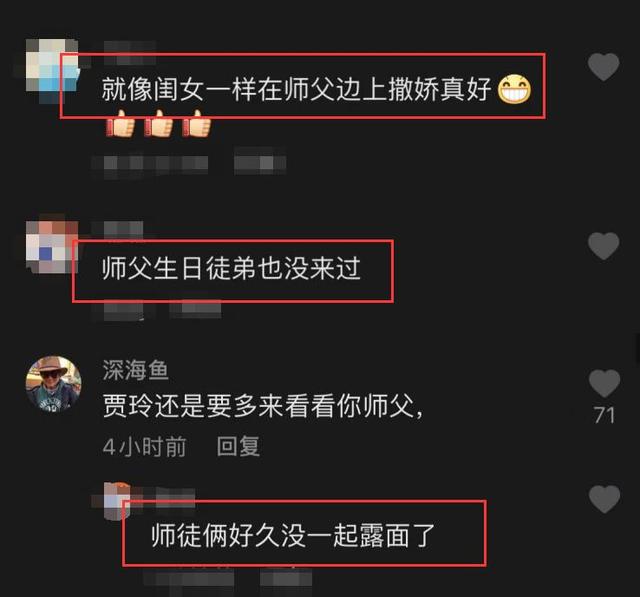This screenshot has width=640, height=597.
Task: Select reply text 师徒俩好久没一起露面了
Action: [x=292, y=535]
